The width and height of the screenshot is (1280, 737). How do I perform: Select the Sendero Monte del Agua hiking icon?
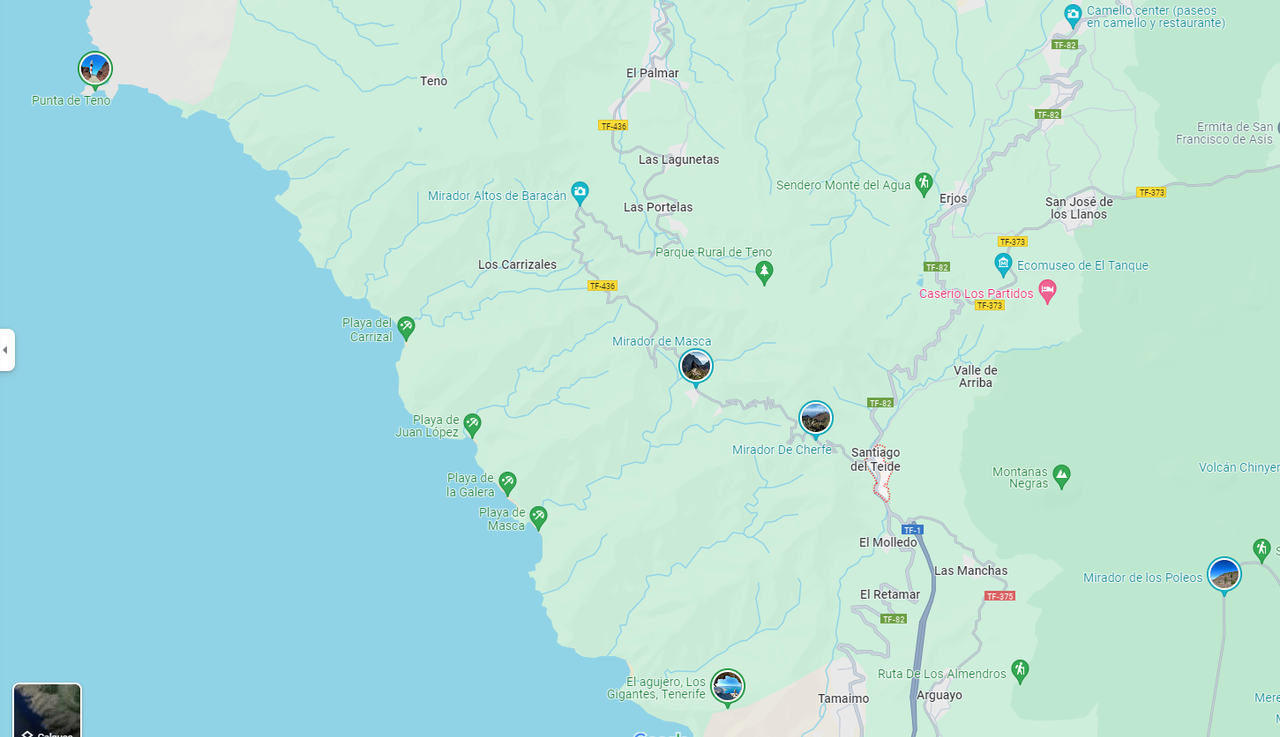click(924, 183)
